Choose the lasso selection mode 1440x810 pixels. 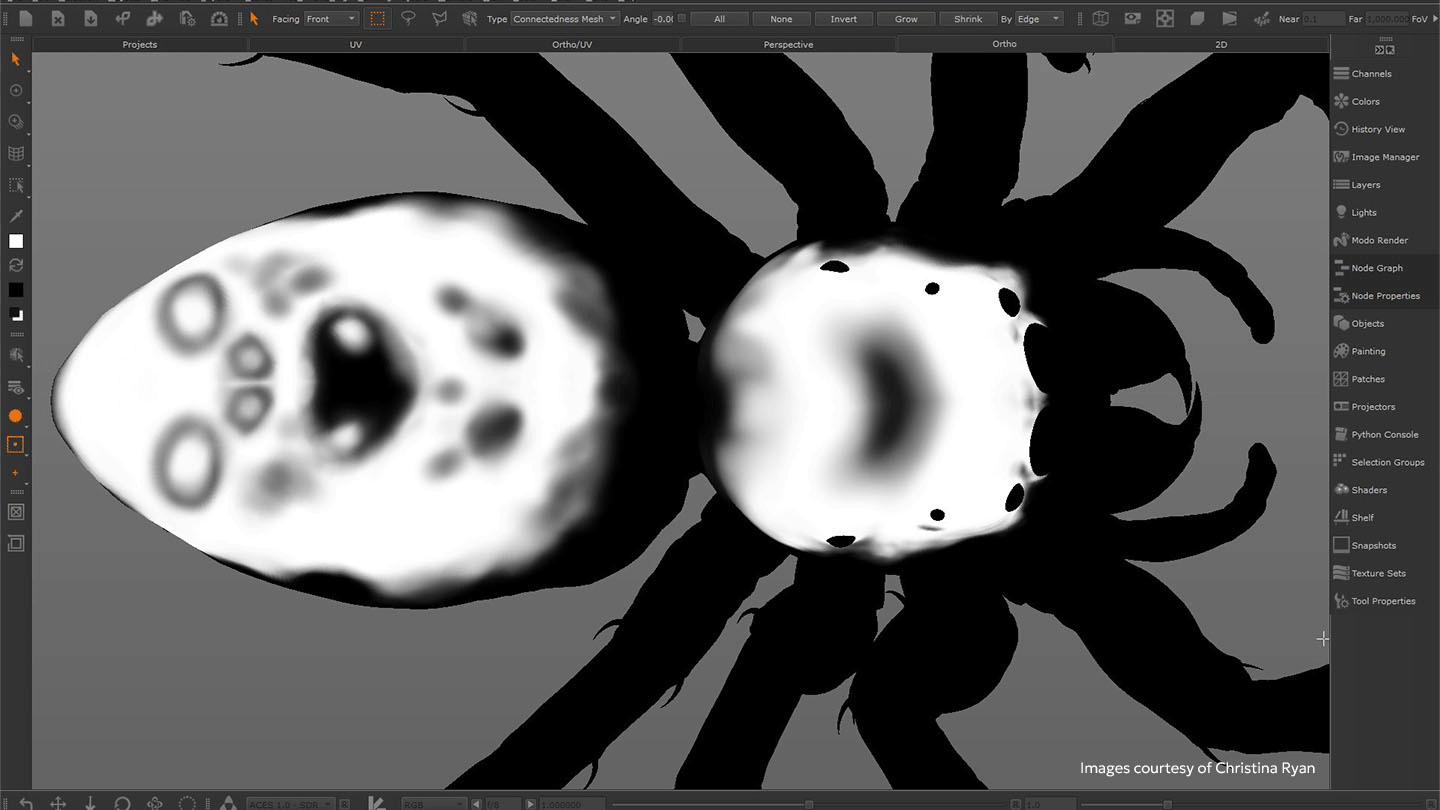[x=408, y=18]
